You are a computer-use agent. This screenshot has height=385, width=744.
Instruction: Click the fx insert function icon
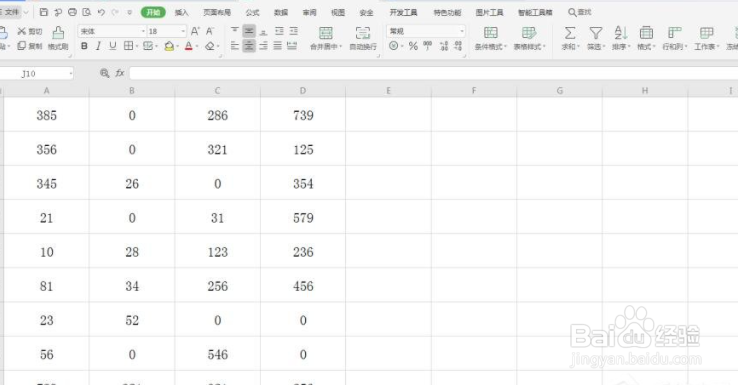click(x=120, y=73)
